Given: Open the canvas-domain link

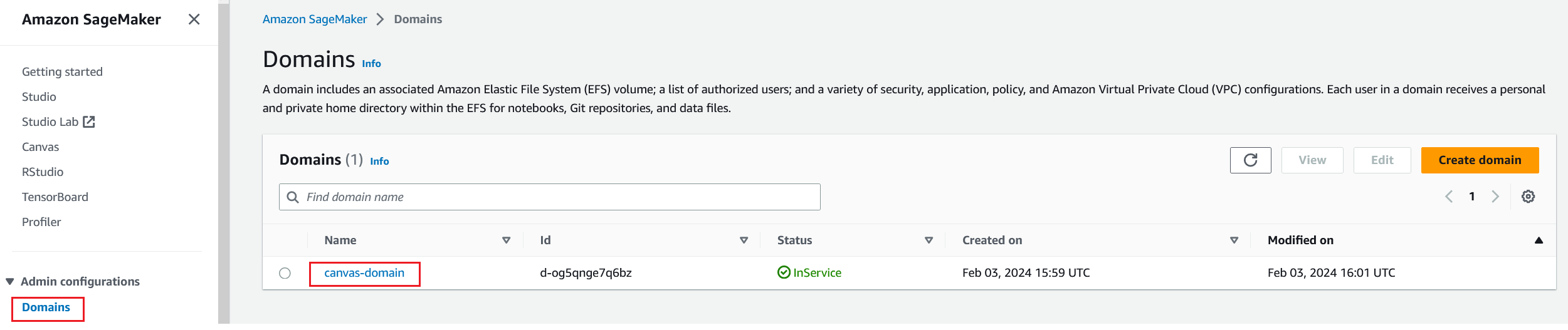Looking at the screenshot, I should [364, 273].
